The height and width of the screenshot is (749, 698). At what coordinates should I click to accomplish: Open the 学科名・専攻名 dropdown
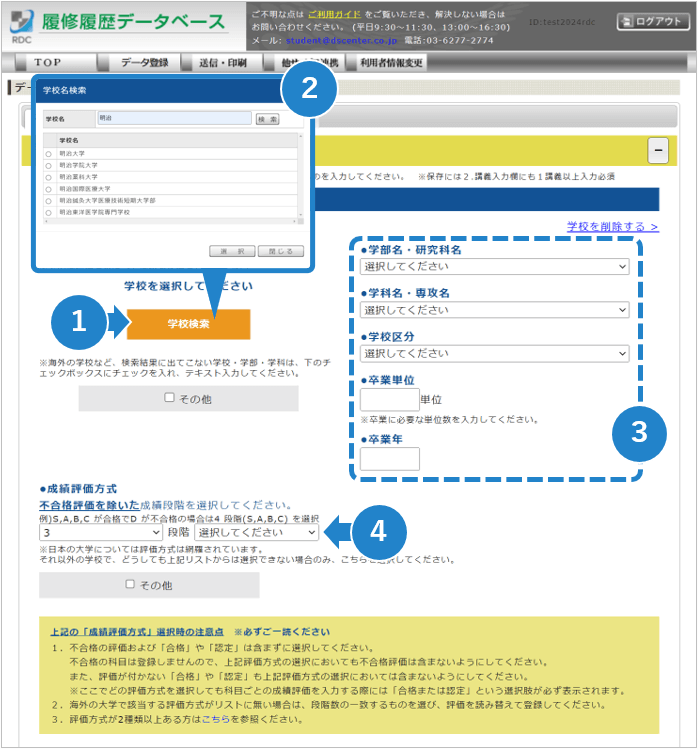click(x=494, y=310)
